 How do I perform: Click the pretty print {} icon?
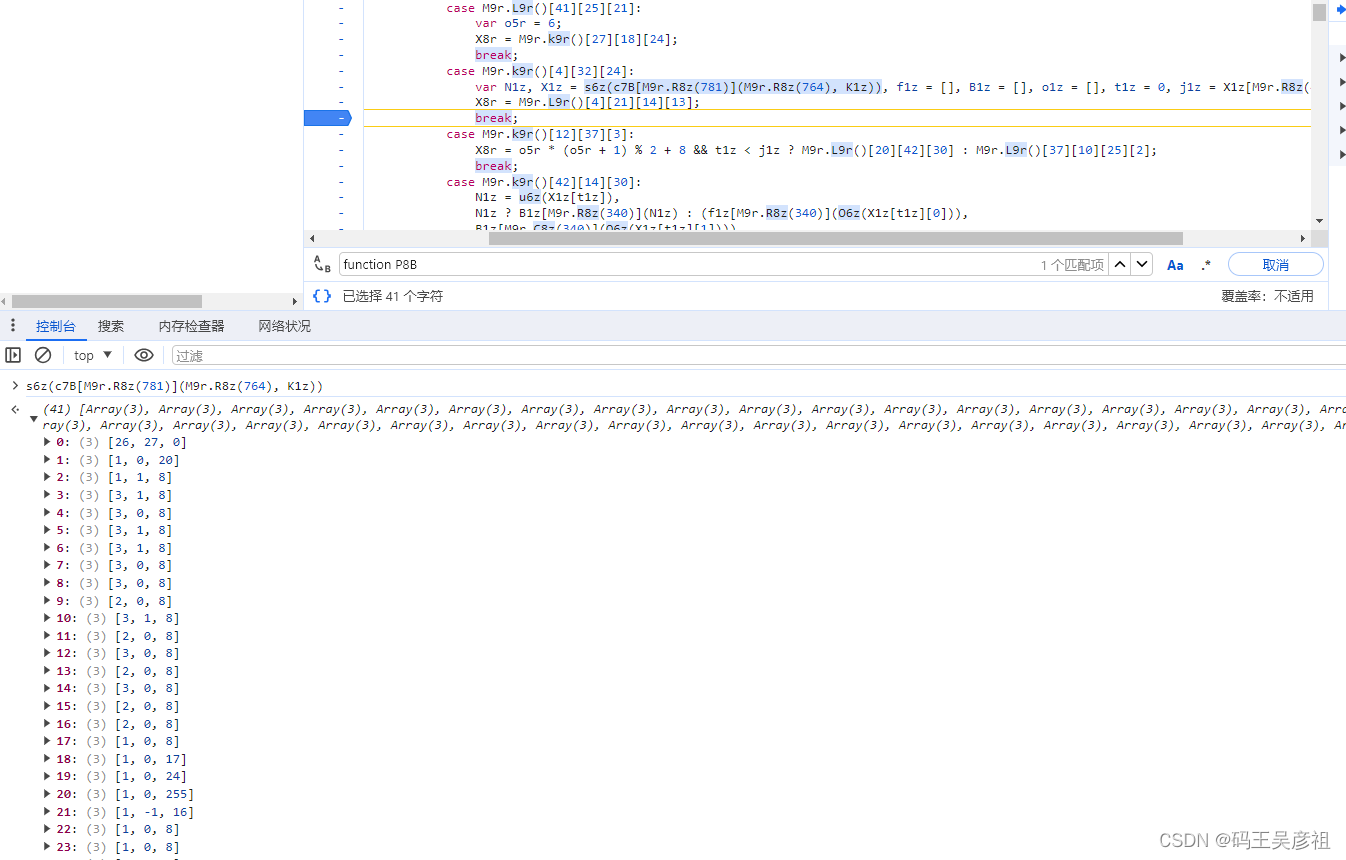(x=322, y=296)
